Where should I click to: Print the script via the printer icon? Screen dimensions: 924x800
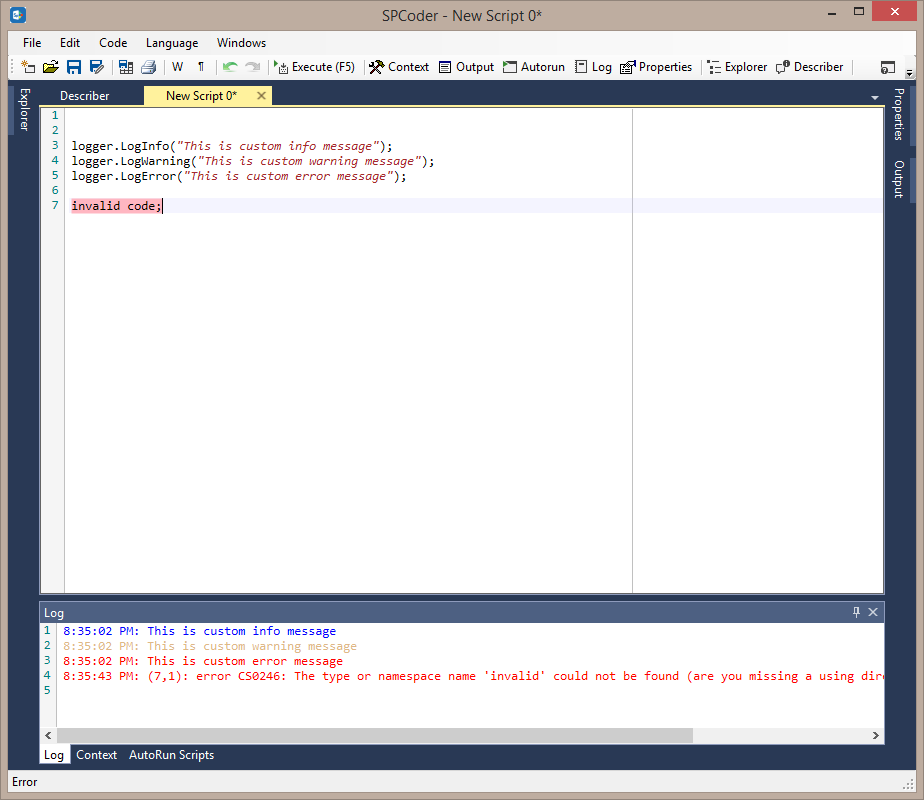click(148, 67)
